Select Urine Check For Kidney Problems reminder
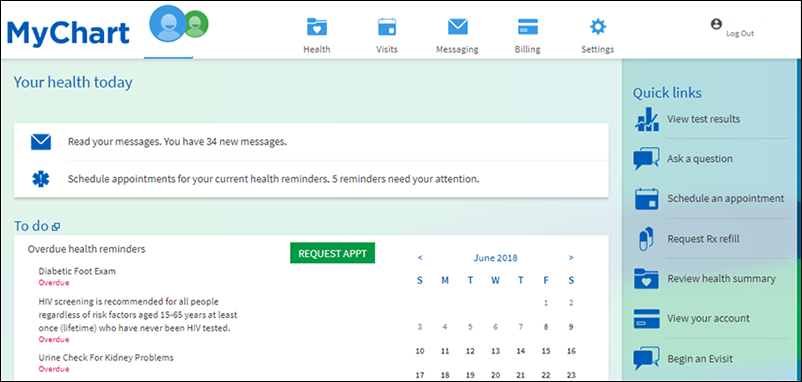The height and width of the screenshot is (382, 802). [x=106, y=357]
